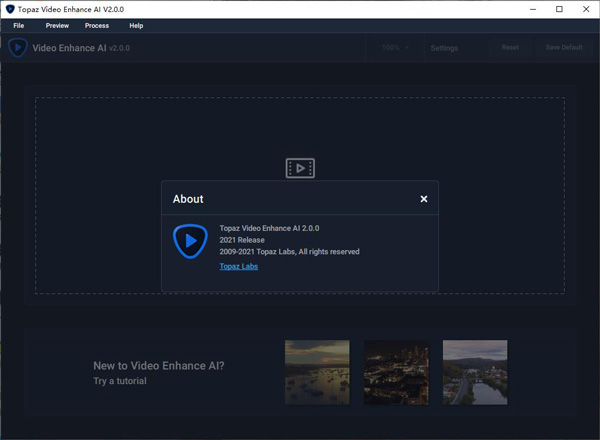
Task: Follow the Topaz Labs link
Action: pyautogui.click(x=238, y=266)
